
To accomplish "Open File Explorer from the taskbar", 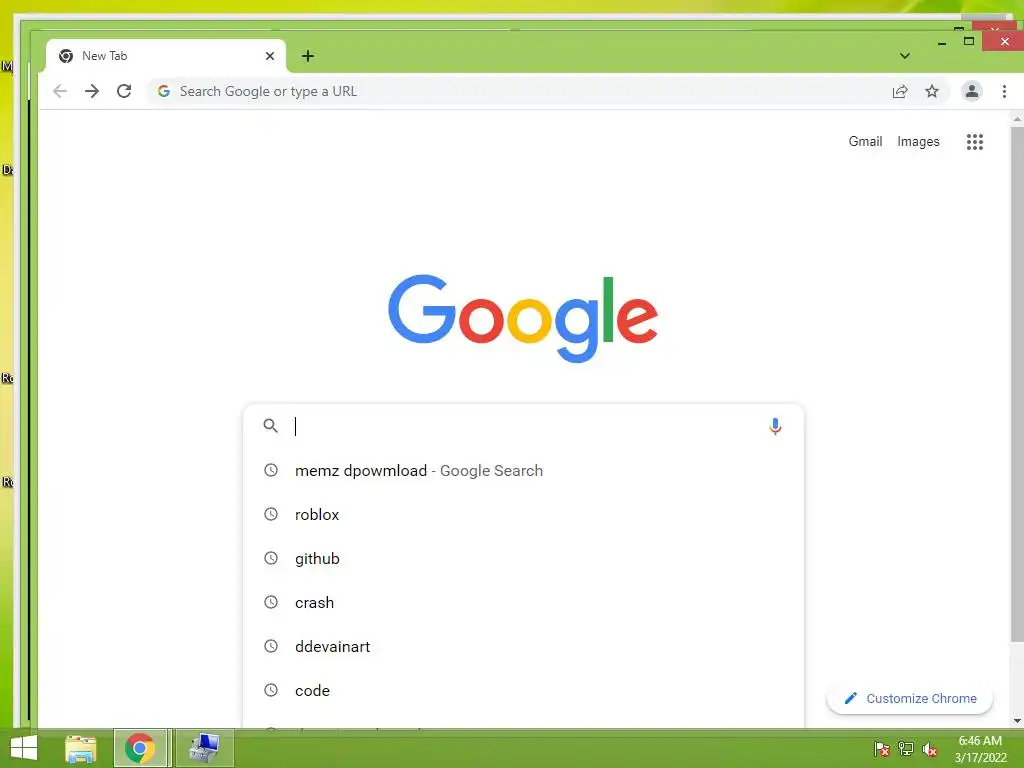I will 81,748.
